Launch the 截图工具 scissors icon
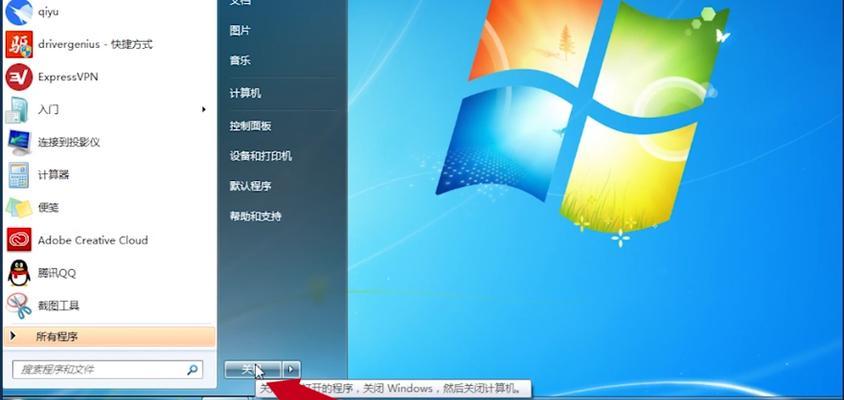844x400 pixels. click(19, 306)
